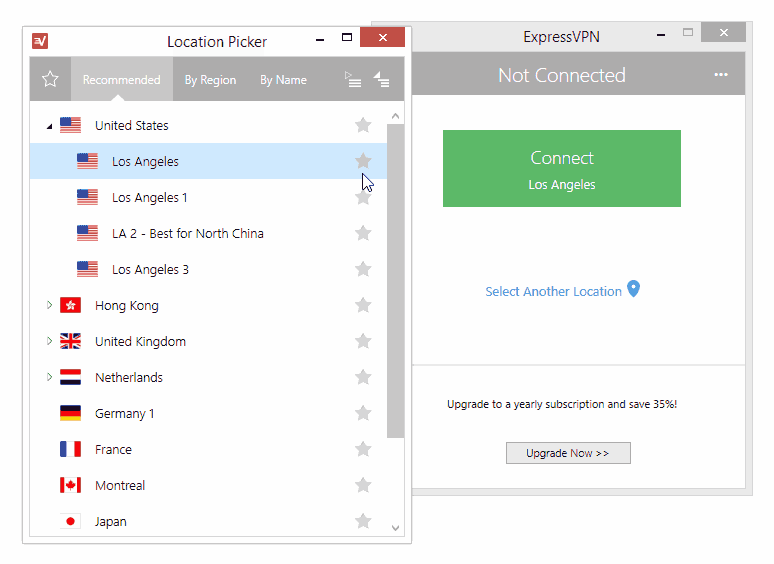Expand the United Kingdom location group
Viewport: 774px width, 564px height.
pos(49,342)
